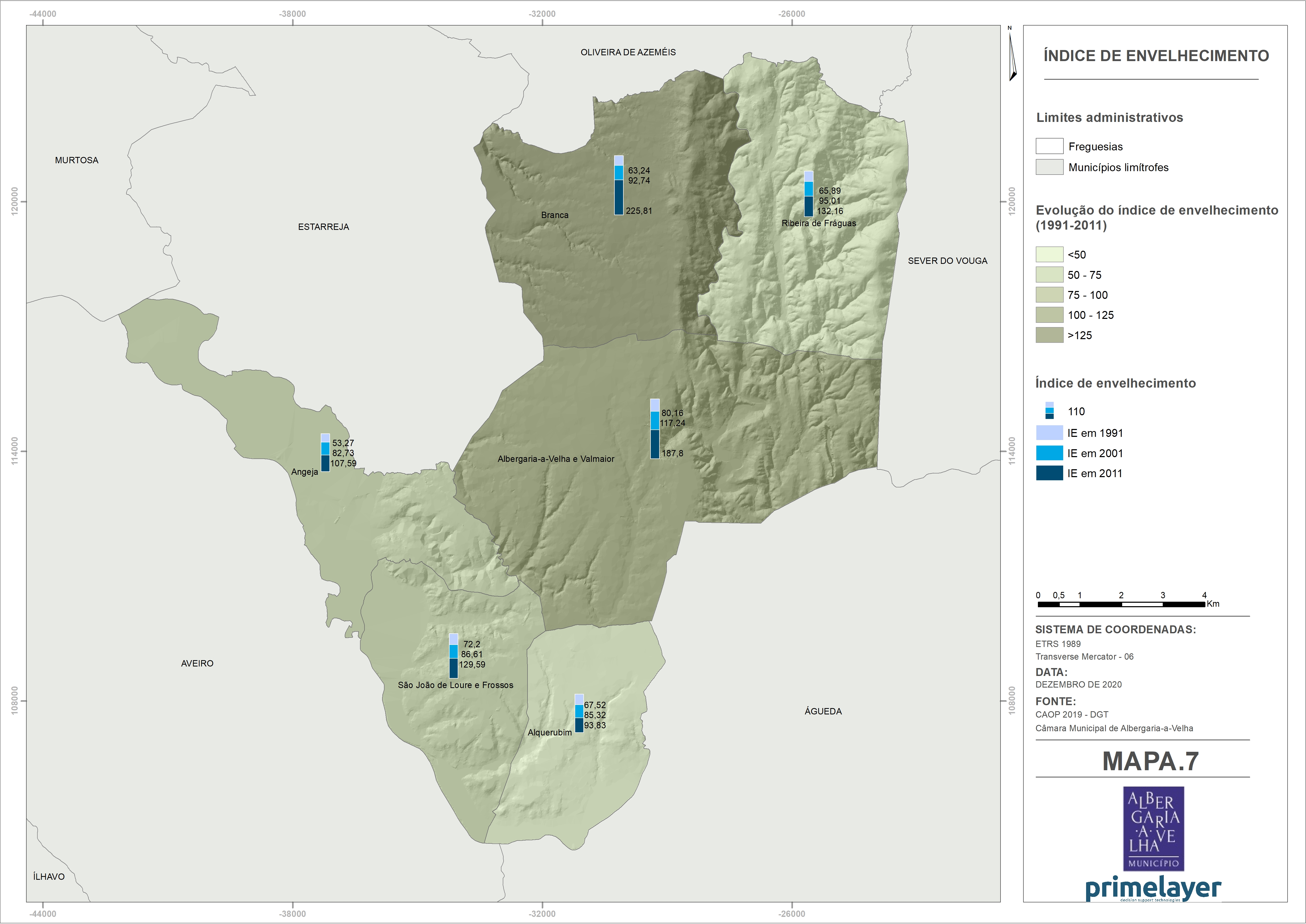Click Câmara Municipal de Albergaria-a-Velha source text
This screenshot has width=1306, height=924.
click(x=1114, y=728)
